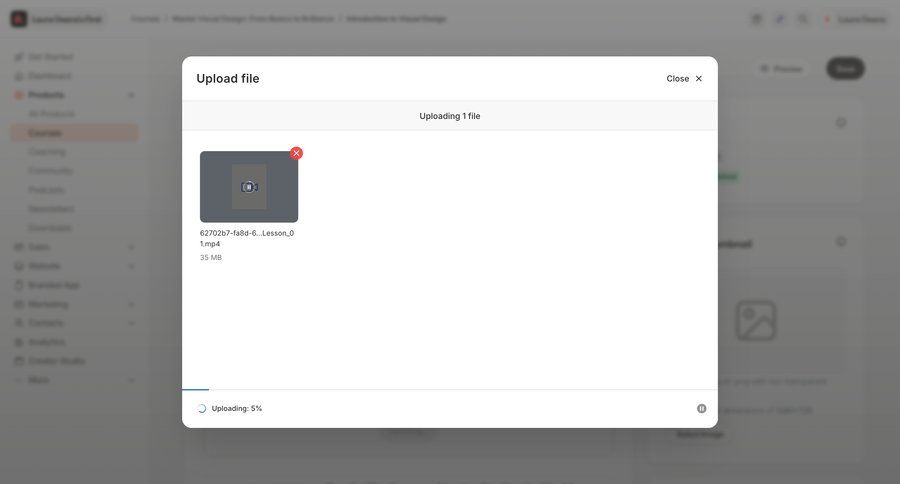This screenshot has width=900, height=484.
Task: Open the search icon in top bar
Action: coord(803,19)
